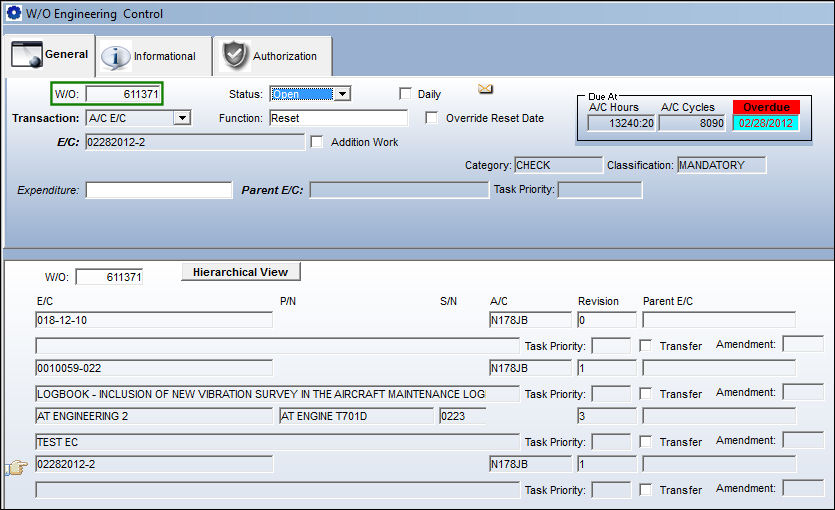Check Transfer in the TEST EC row
The width and height of the screenshot is (835, 510).
coord(645,441)
